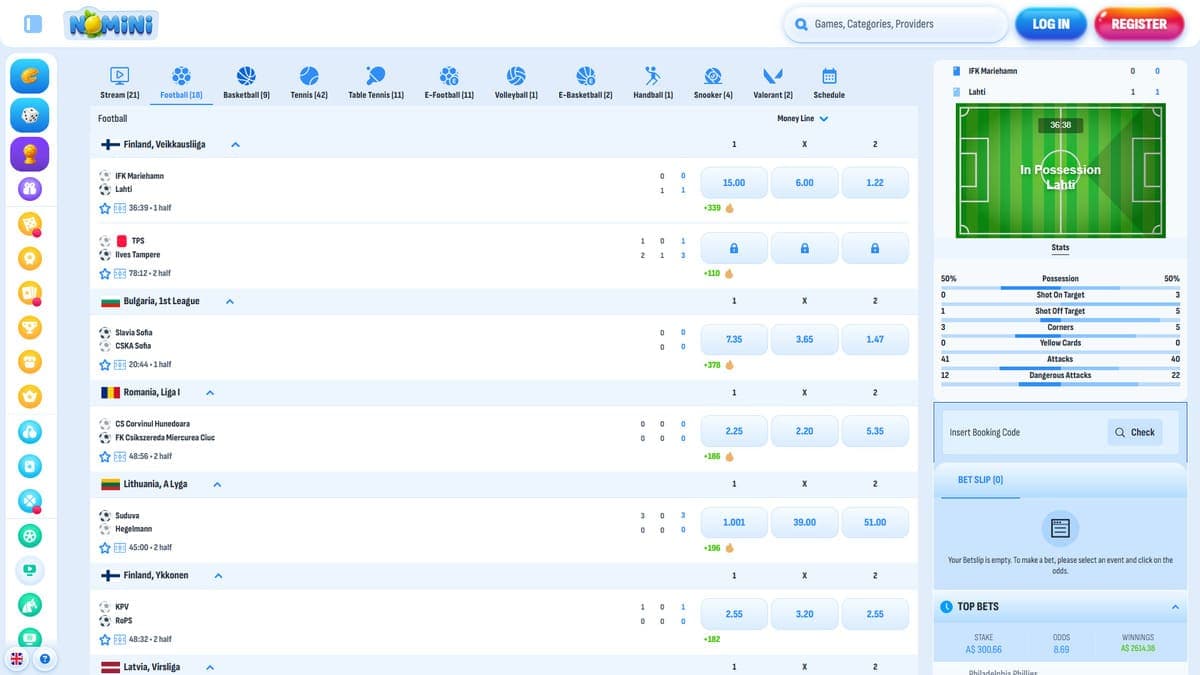Screen dimensions: 1200x675
Task: Collapse the Finland, Veikkausliiga league section
Action: (x=236, y=145)
